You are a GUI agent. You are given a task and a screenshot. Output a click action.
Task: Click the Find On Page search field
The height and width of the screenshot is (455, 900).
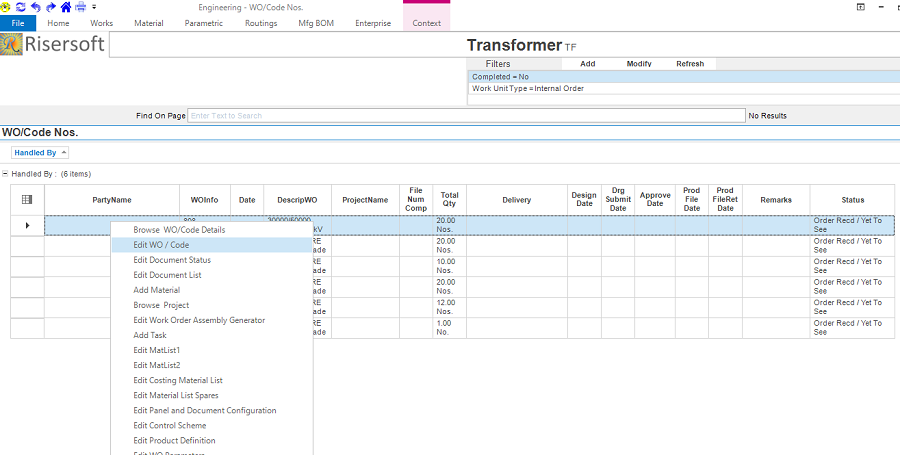coord(466,115)
